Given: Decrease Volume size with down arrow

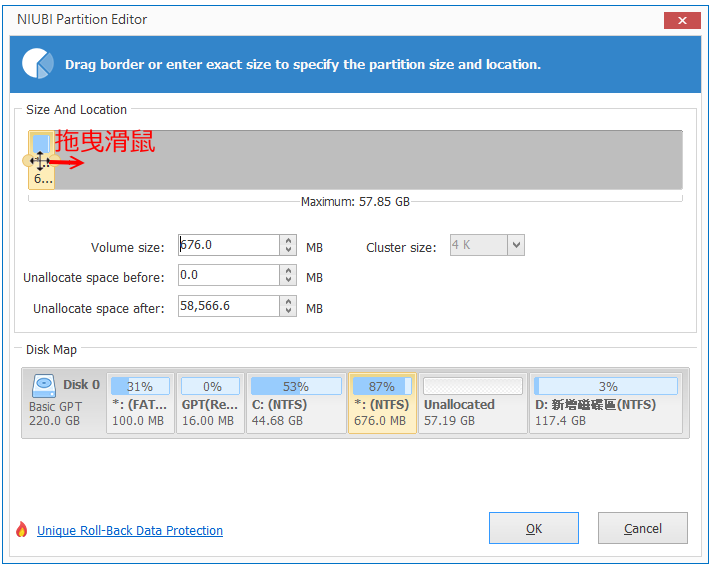Looking at the screenshot, I should [288, 250].
